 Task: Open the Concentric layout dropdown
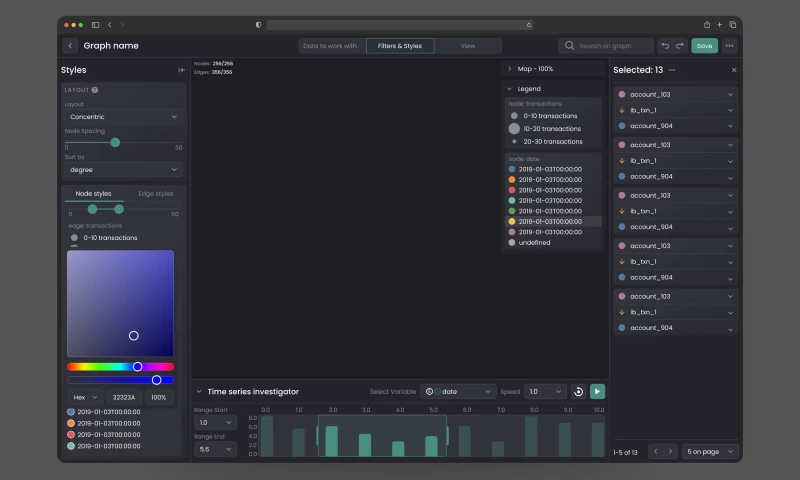pos(123,117)
